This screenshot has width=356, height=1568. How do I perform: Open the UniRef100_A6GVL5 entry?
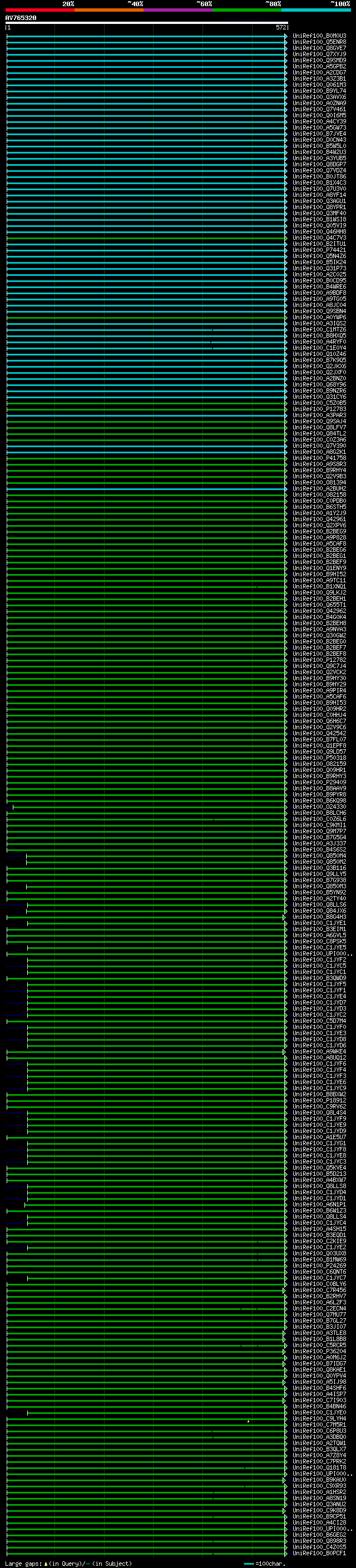click(319, 935)
